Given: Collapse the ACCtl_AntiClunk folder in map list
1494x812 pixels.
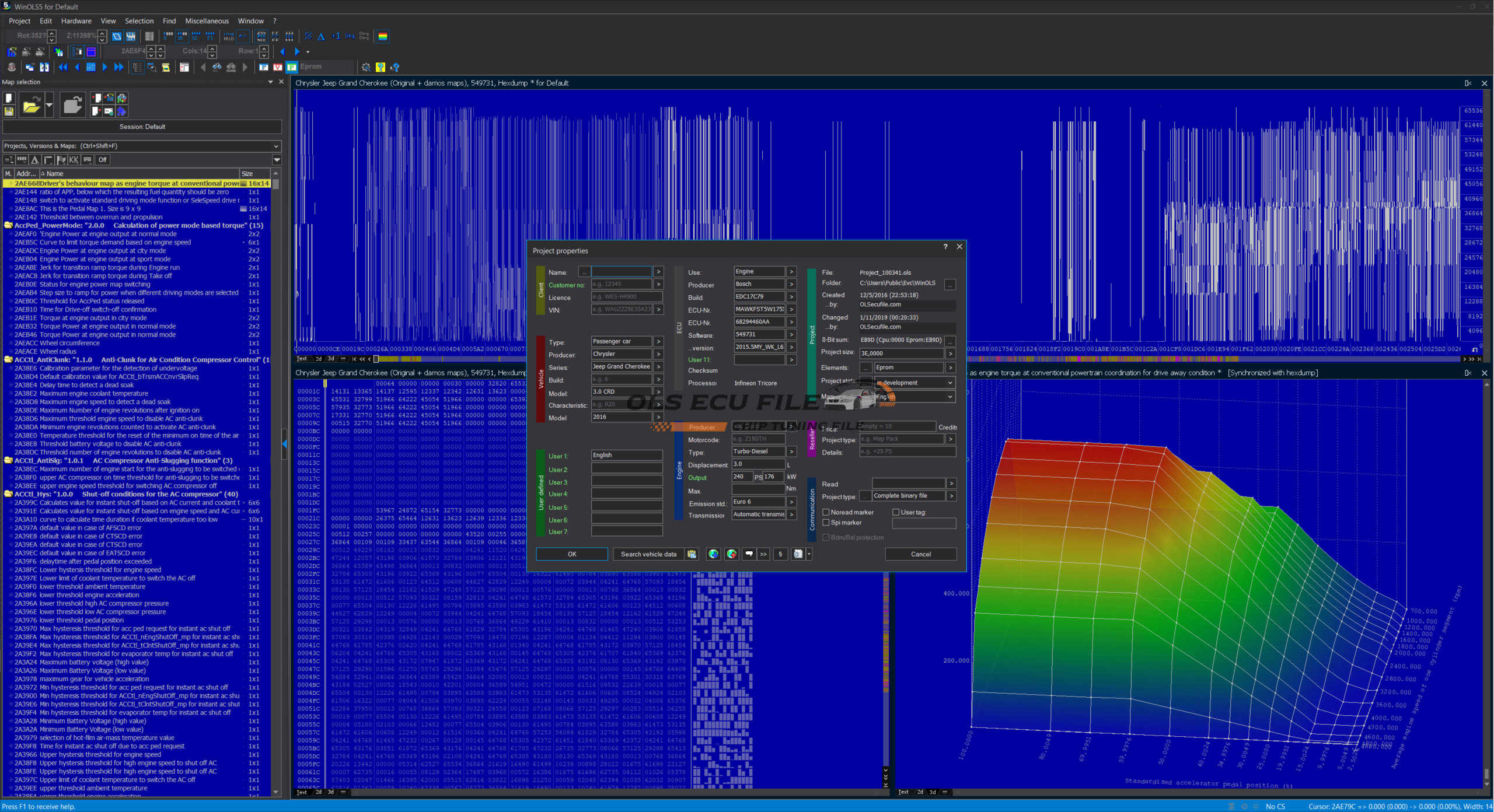Looking at the screenshot, I should [x=8, y=360].
